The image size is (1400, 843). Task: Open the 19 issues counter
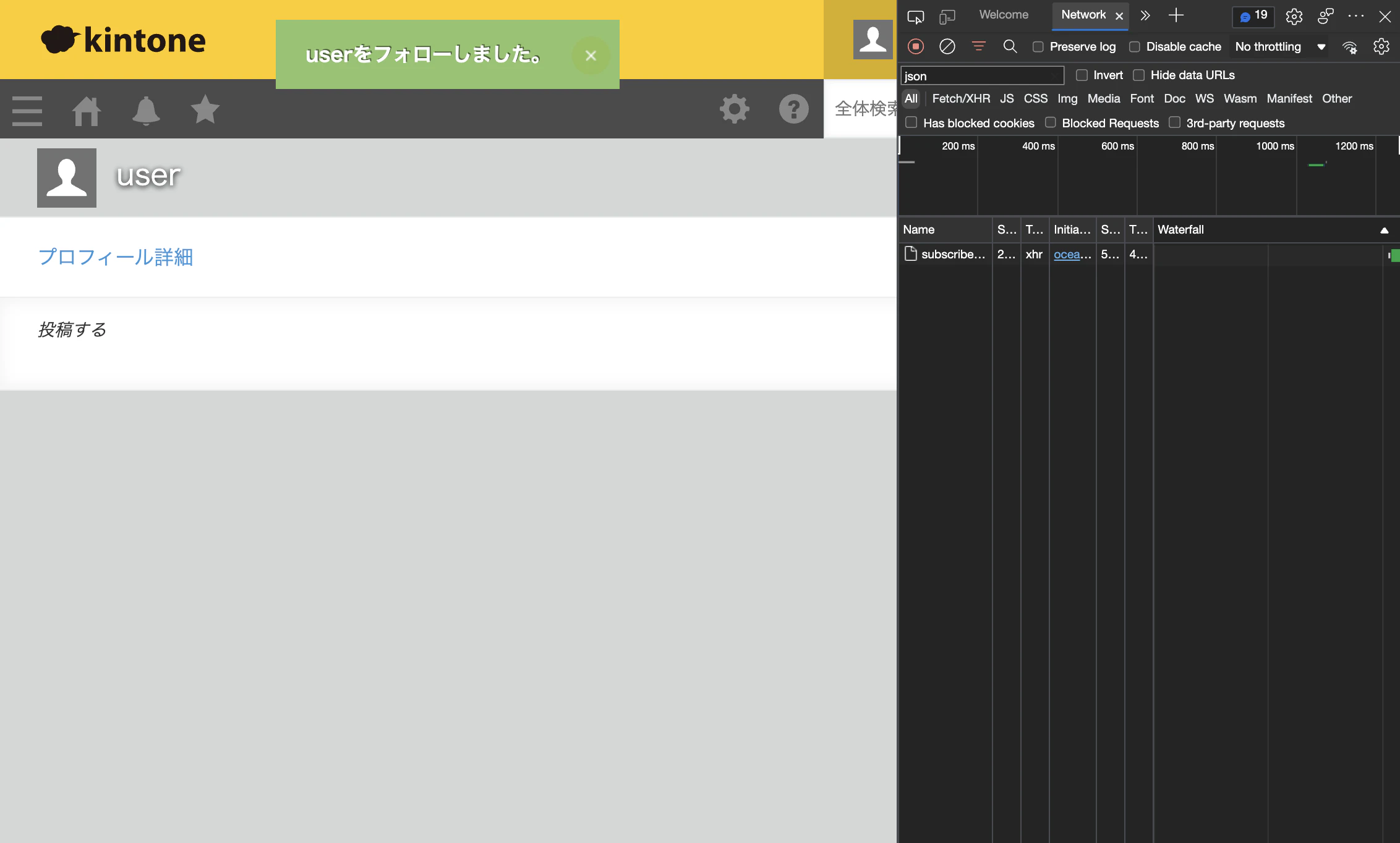pos(1253,15)
